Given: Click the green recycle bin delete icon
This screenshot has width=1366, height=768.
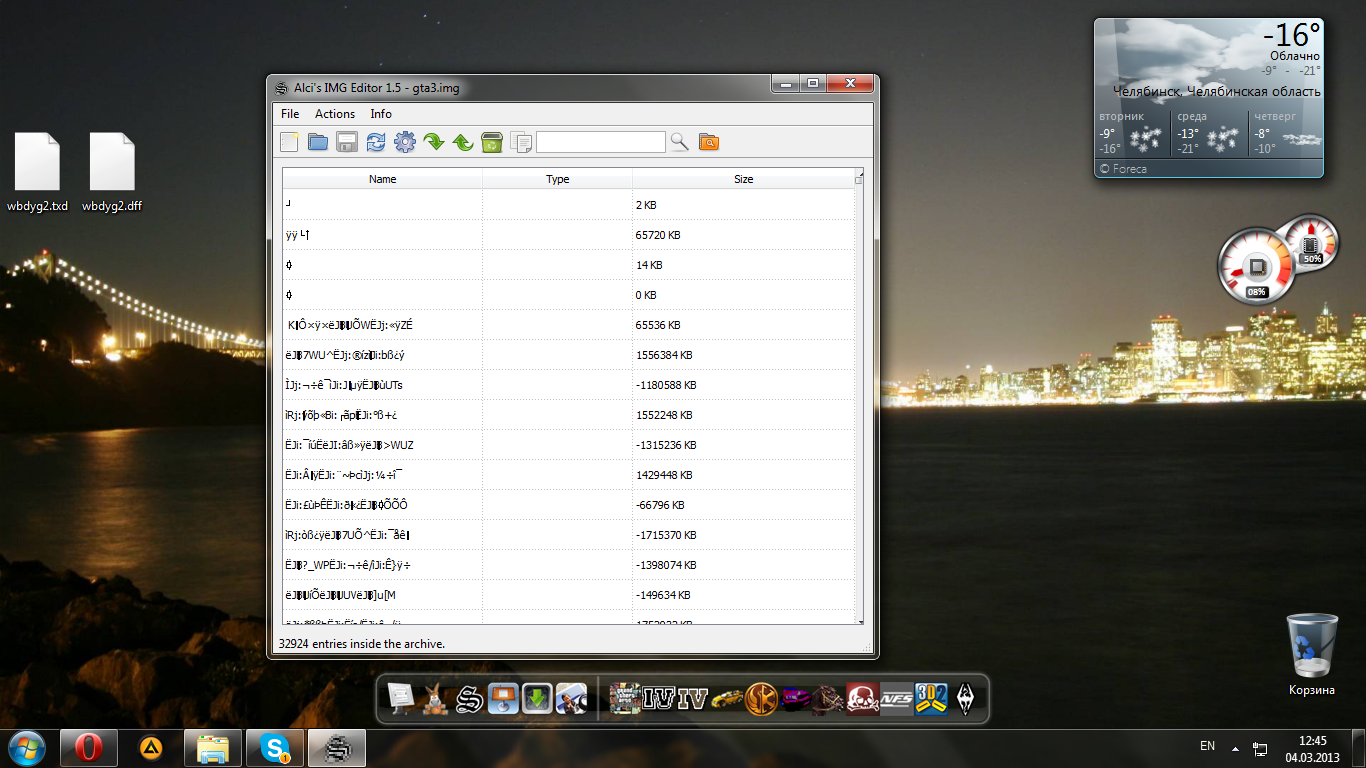Looking at the screenshot, I should click(492, 142).
